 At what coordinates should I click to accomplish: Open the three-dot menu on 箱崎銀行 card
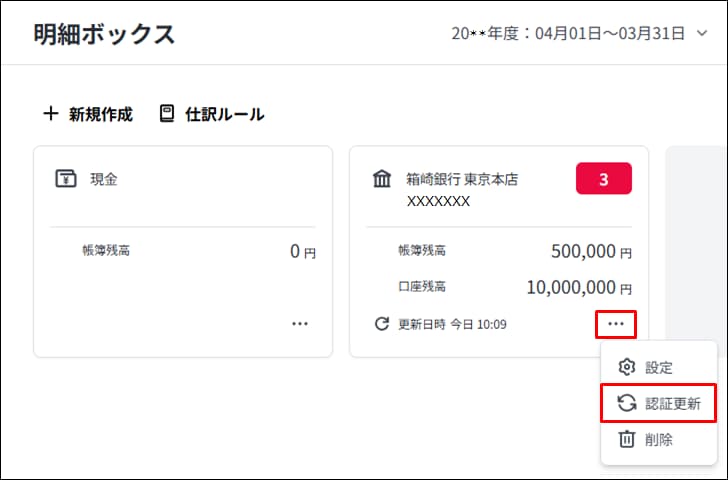[616, 324]
